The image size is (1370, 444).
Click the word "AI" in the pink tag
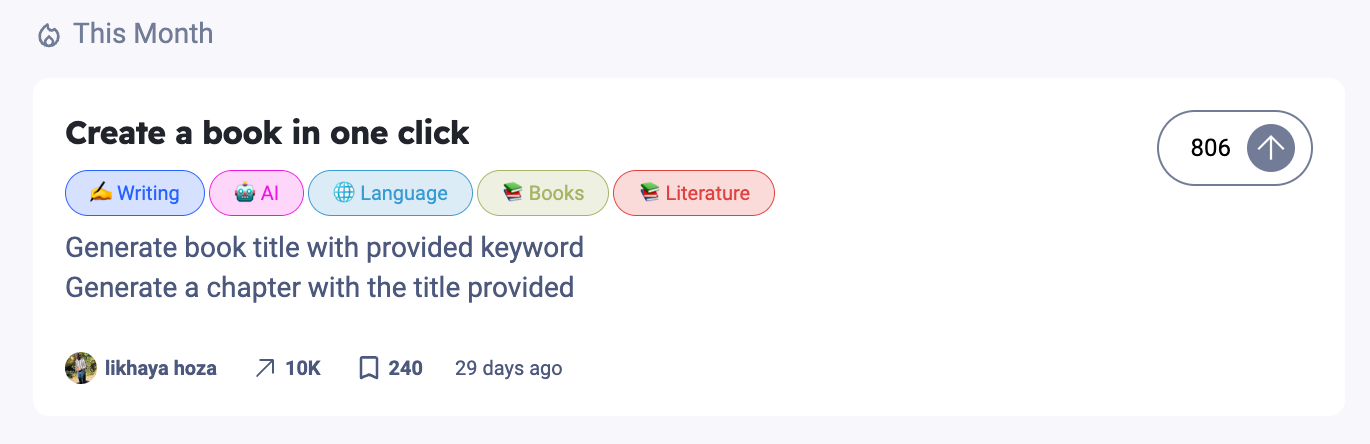pyautogui.click(x=270, y=193)
